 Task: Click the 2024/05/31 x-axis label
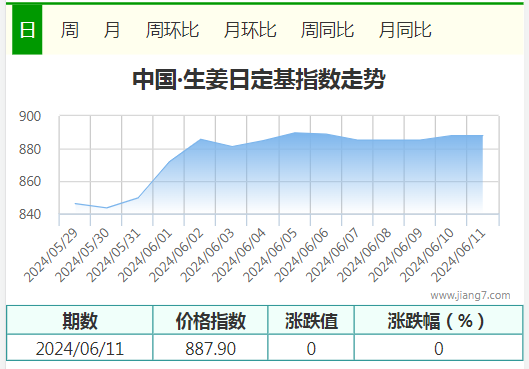tap(114, 255)
